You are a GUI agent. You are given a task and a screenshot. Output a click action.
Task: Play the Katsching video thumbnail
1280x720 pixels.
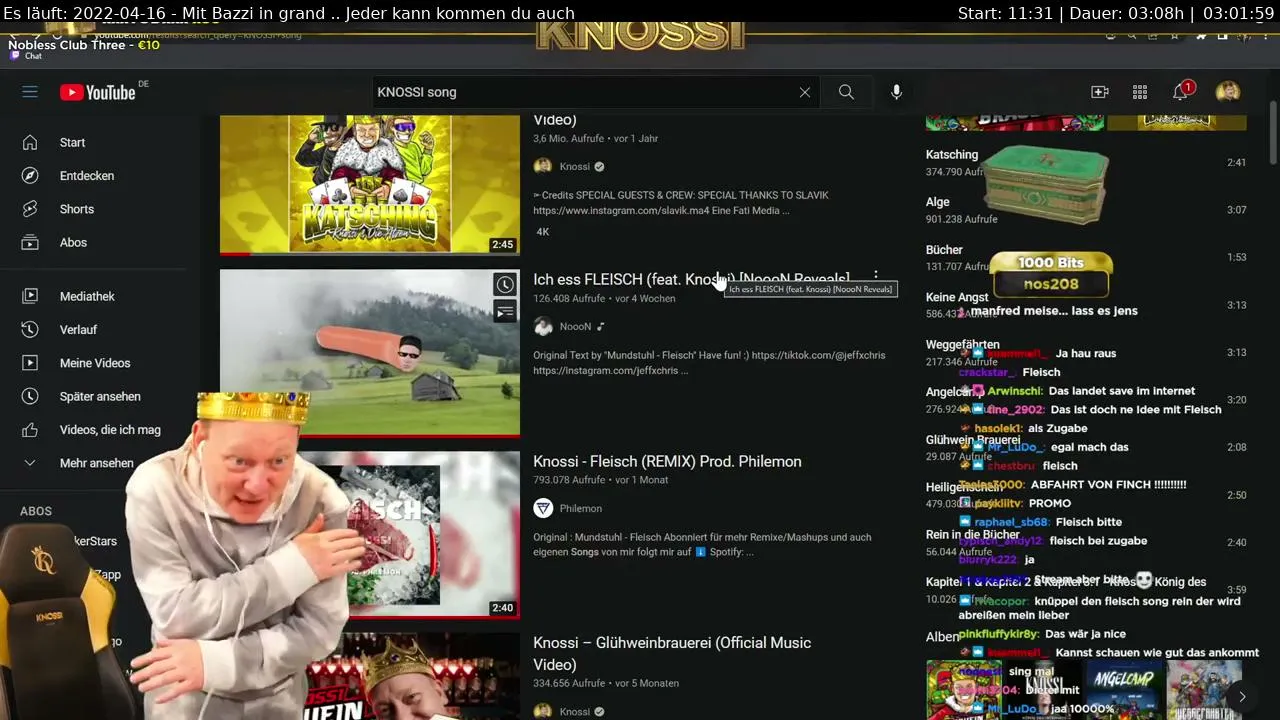coord(370,185)
